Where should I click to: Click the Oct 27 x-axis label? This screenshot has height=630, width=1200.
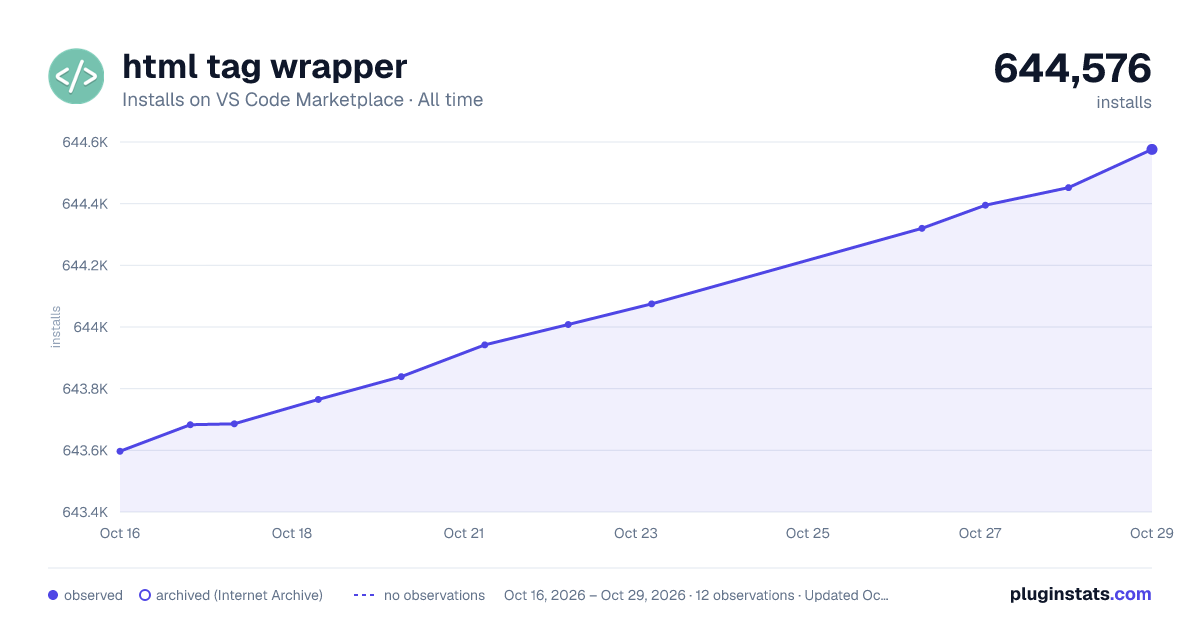coord(980,533)
